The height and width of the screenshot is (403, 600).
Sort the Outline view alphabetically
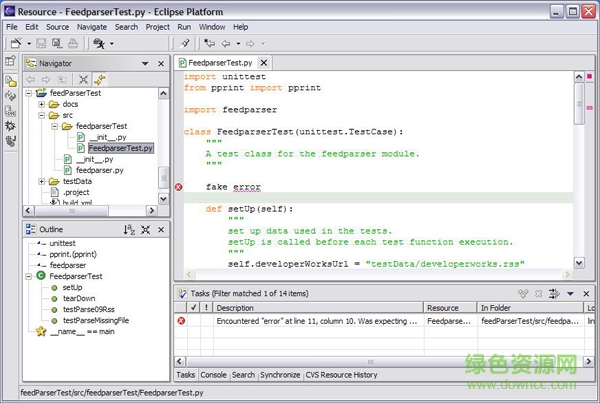click(x=129, y=230)
